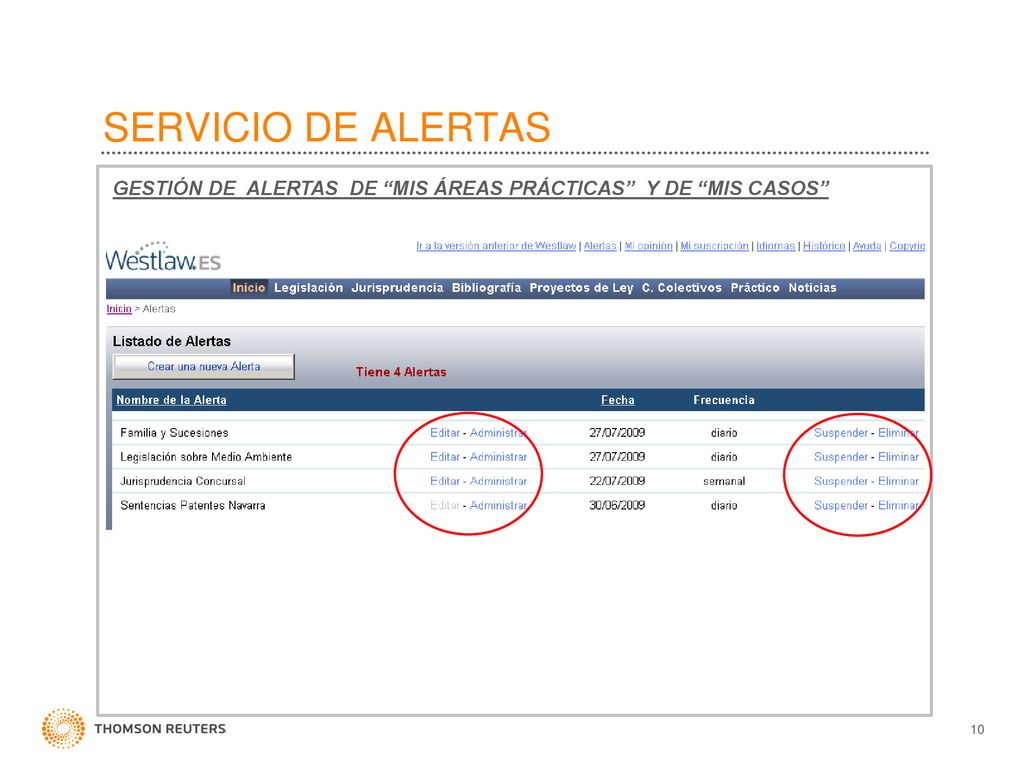Click Editar for Familia y Sucesiones
Screen dimensions: 1024x768
click(x=445, y=433)
